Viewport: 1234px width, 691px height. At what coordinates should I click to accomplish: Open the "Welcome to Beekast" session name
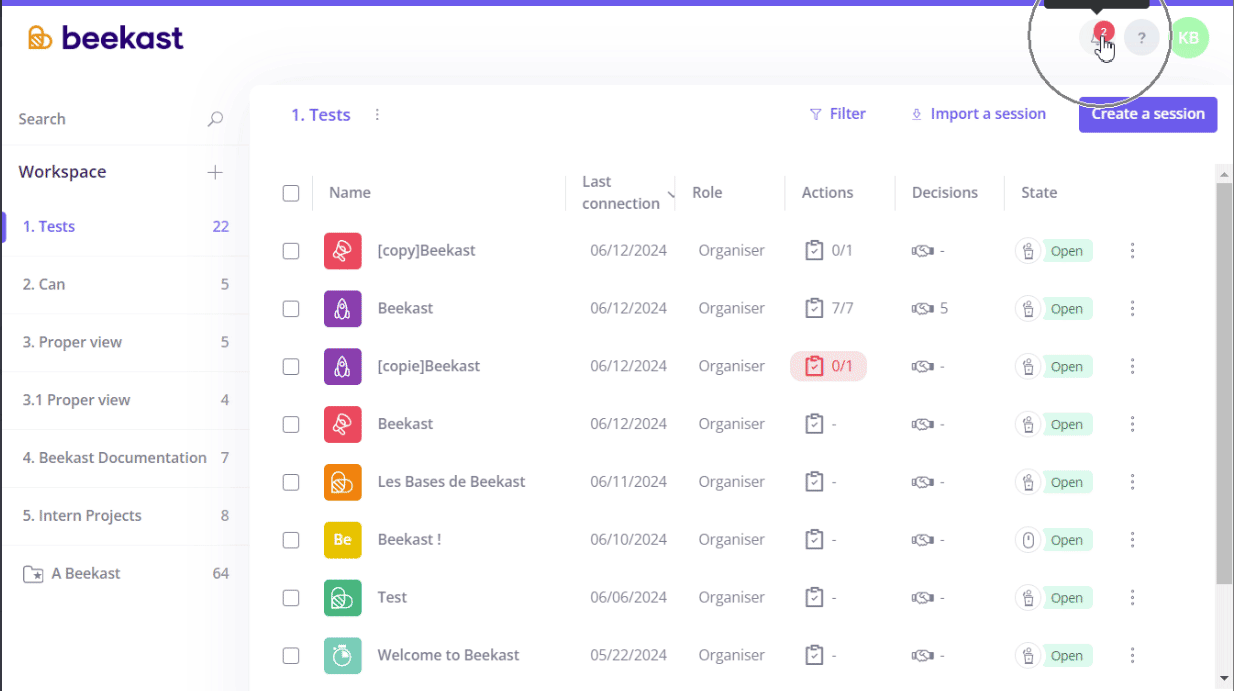pyautogui.click(x=448, y=656)
